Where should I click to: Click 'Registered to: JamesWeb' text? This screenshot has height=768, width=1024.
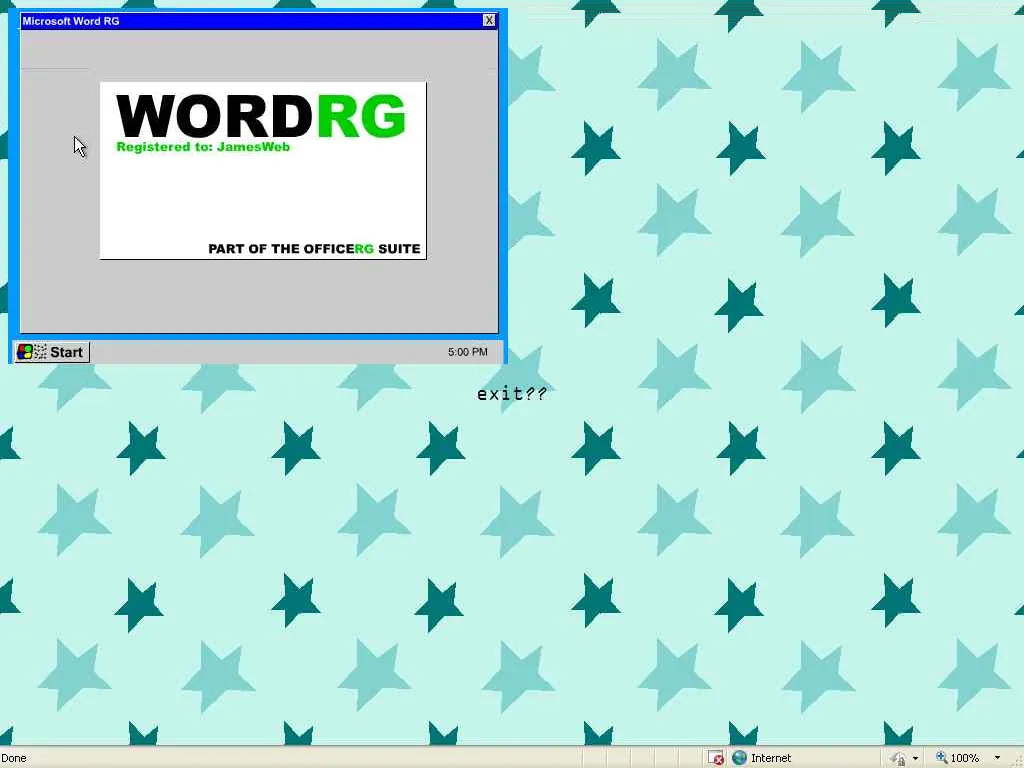[x=203, y=147]
